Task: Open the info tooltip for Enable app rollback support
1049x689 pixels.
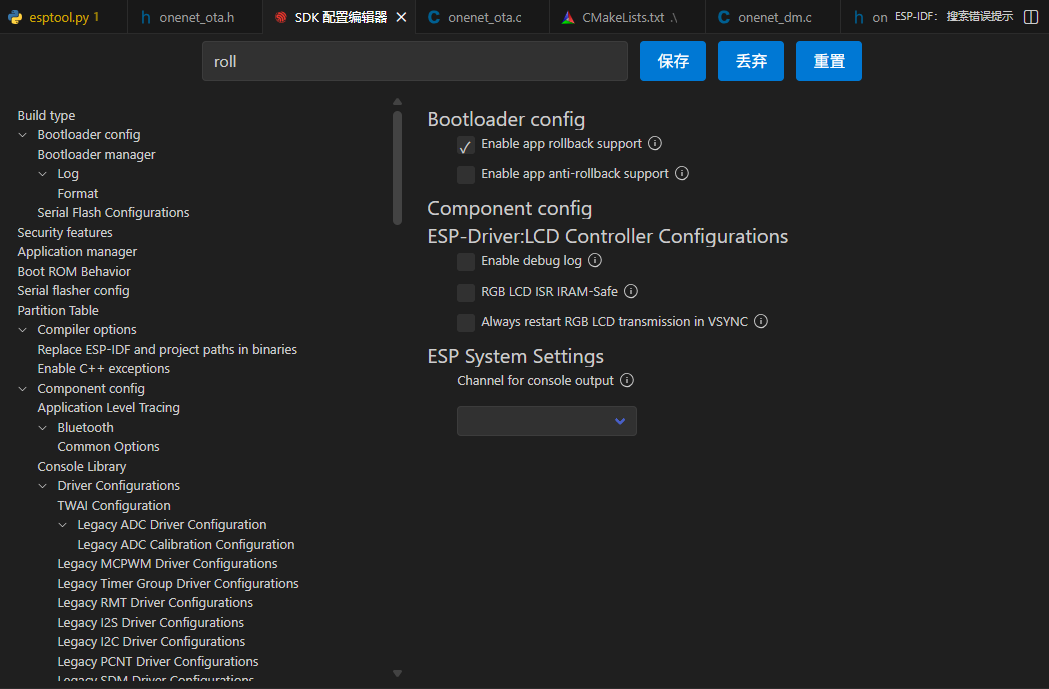Action: tap(655, 144)
